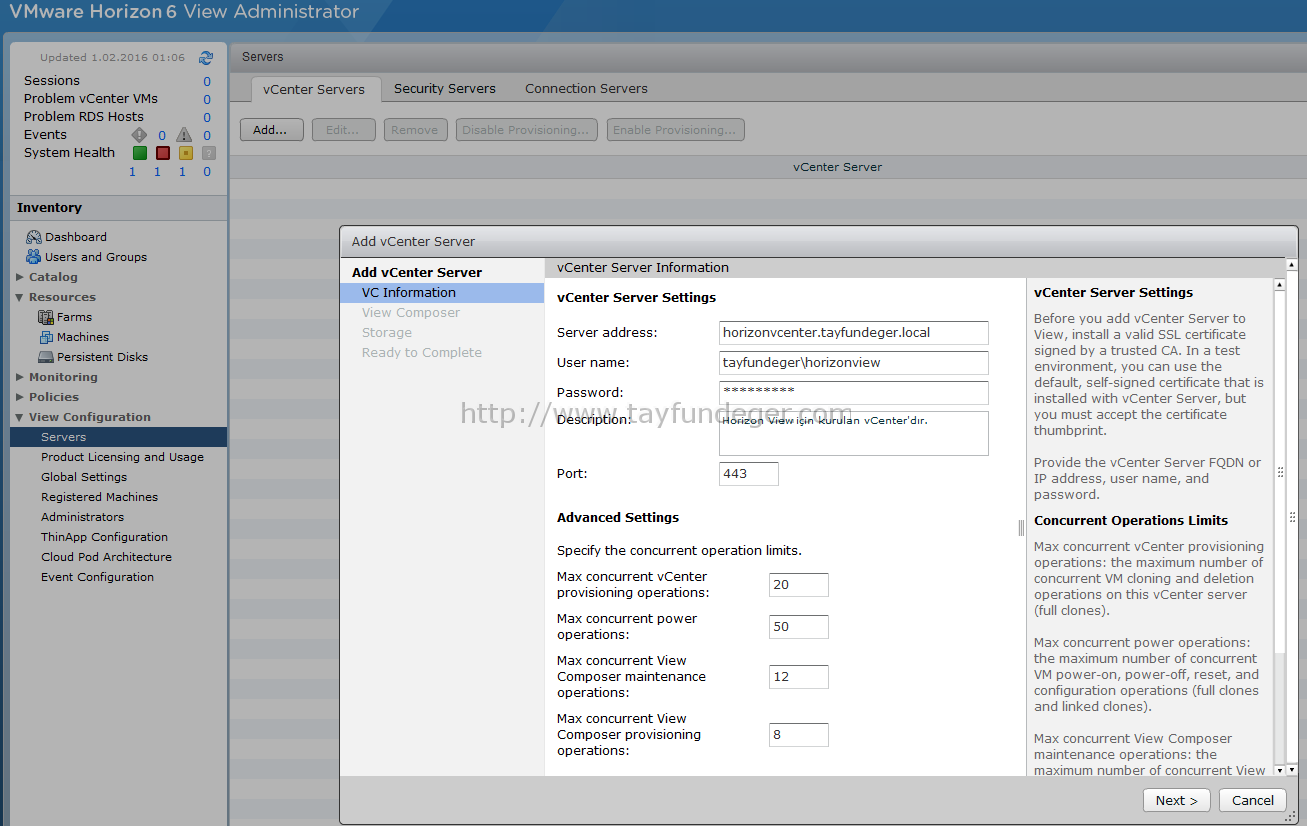Image resolution: width=1307 pixels, height=826 pixels.
Task: Click the Users and Groups label
Action: click(x=96, y=257)
